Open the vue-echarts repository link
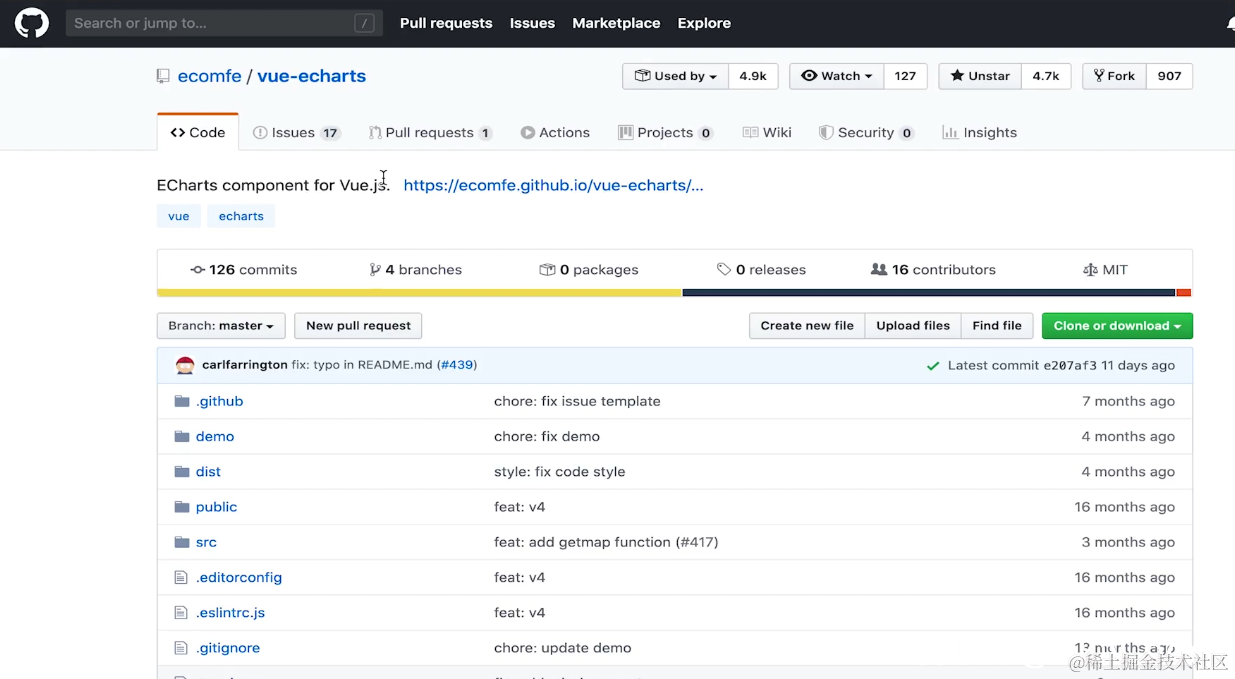Image resolution: width=1235 pixels, height=679 pixels. [x=311, y=76]
